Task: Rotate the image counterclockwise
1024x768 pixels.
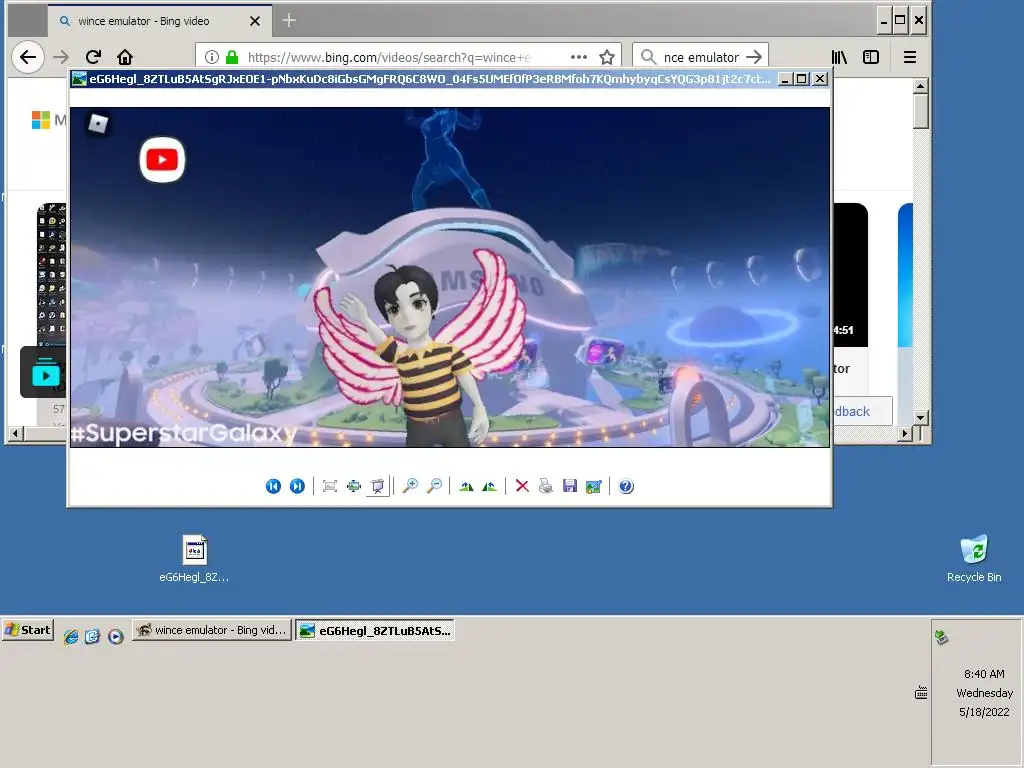Action: pos(489,486)
